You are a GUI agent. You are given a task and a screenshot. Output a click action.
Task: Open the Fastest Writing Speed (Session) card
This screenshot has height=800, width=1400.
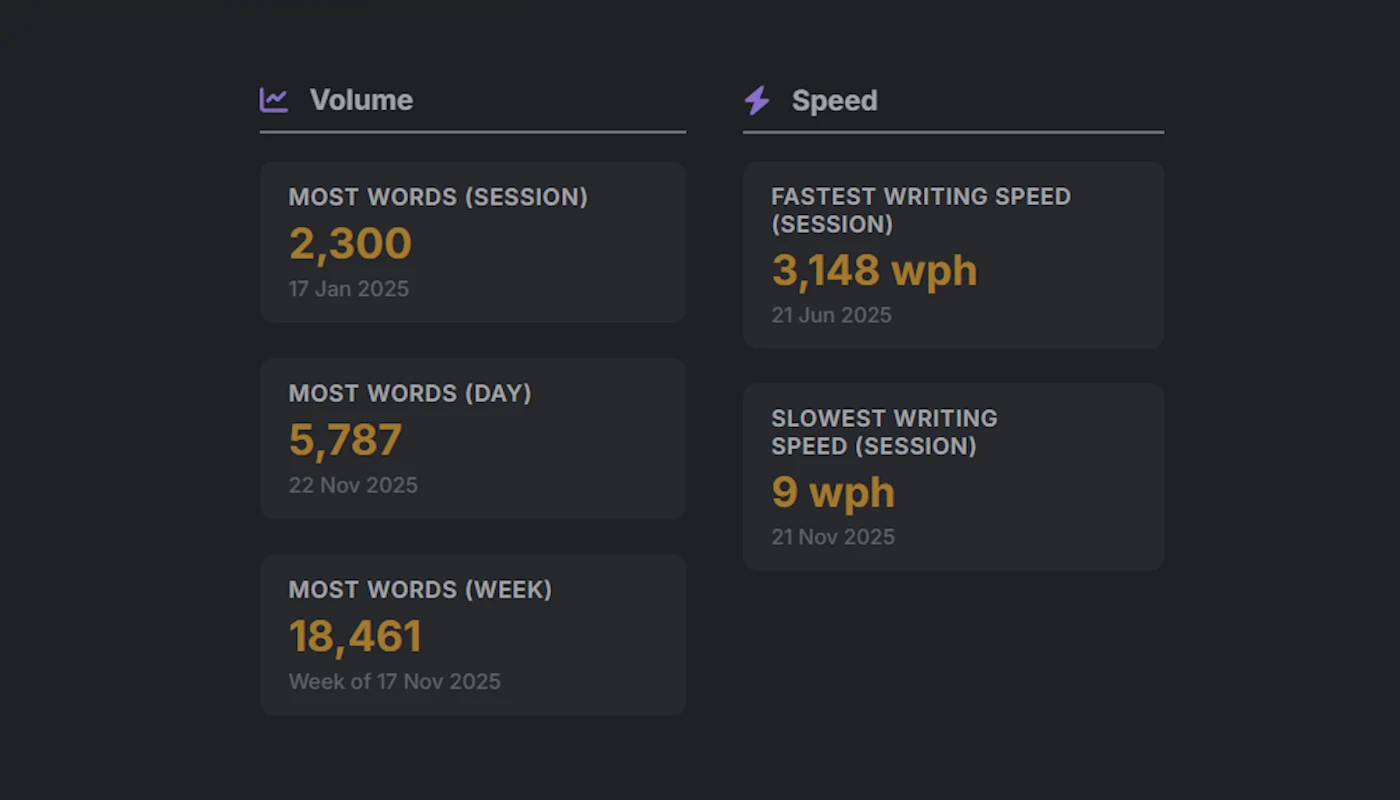click(952, 254)
